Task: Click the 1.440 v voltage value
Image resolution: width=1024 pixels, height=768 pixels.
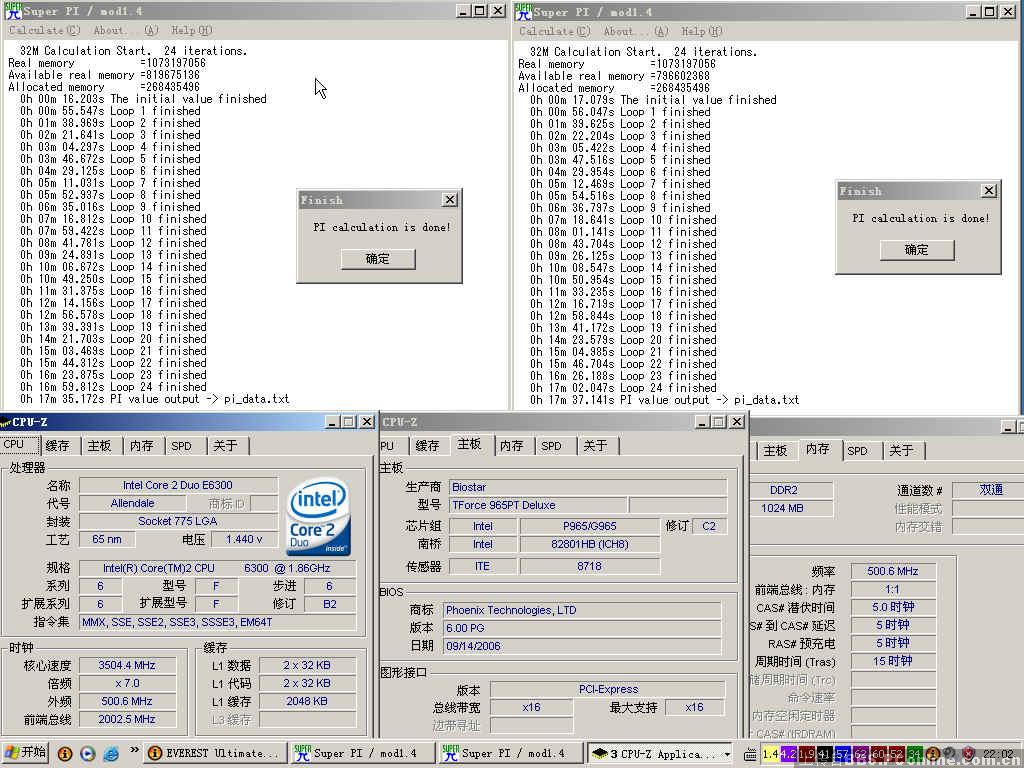Action: click(244, 539)
